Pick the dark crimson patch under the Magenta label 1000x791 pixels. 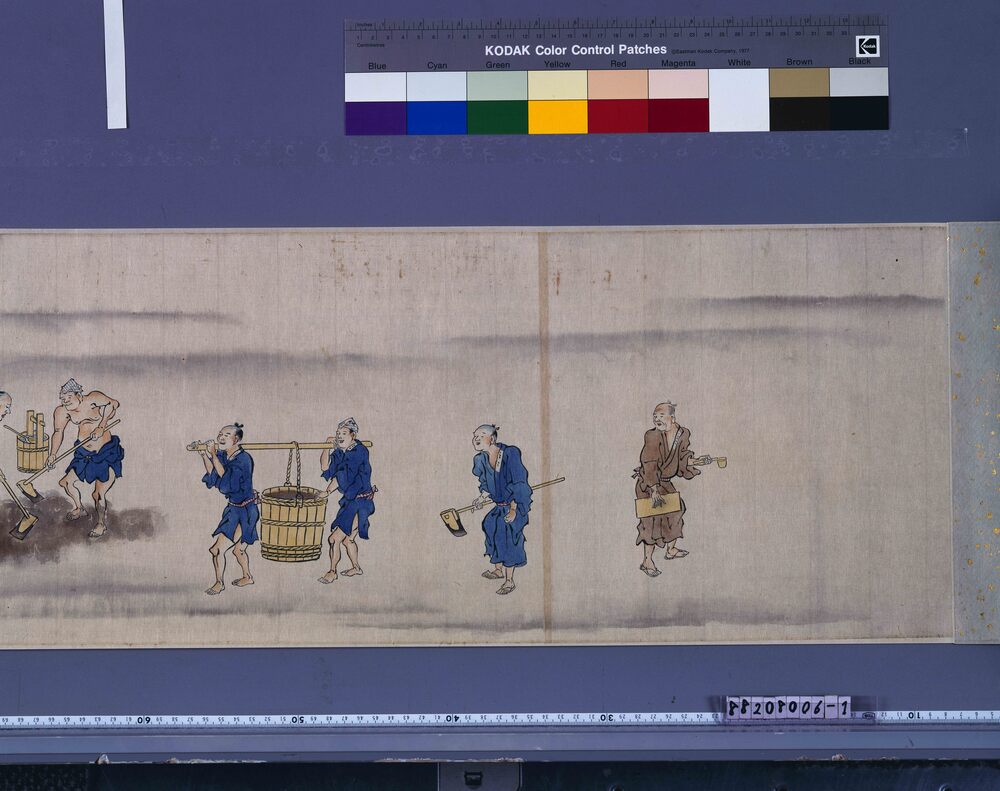pyautogui.click(x=679, y=115)
